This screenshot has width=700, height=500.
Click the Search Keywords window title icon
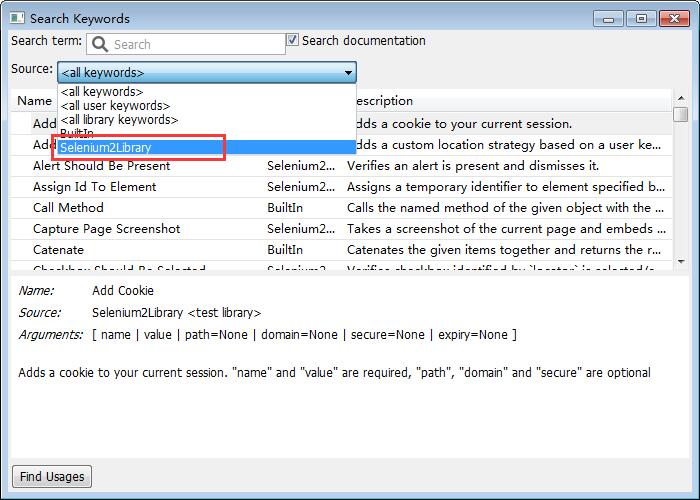point(17,18)
